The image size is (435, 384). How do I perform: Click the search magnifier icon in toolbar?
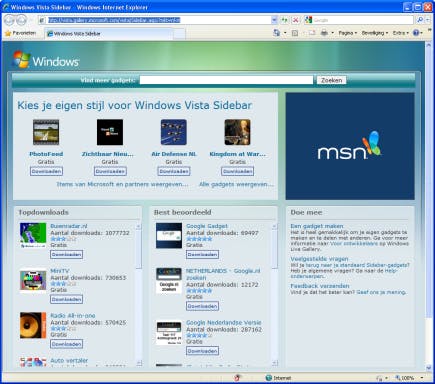click(420, 20)
